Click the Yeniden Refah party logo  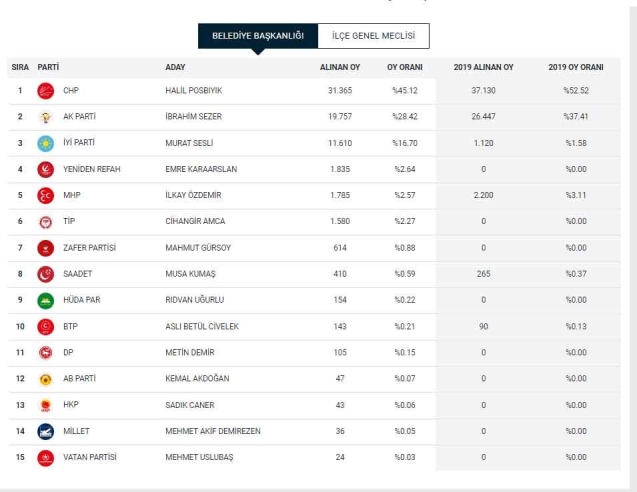point(45,169)
